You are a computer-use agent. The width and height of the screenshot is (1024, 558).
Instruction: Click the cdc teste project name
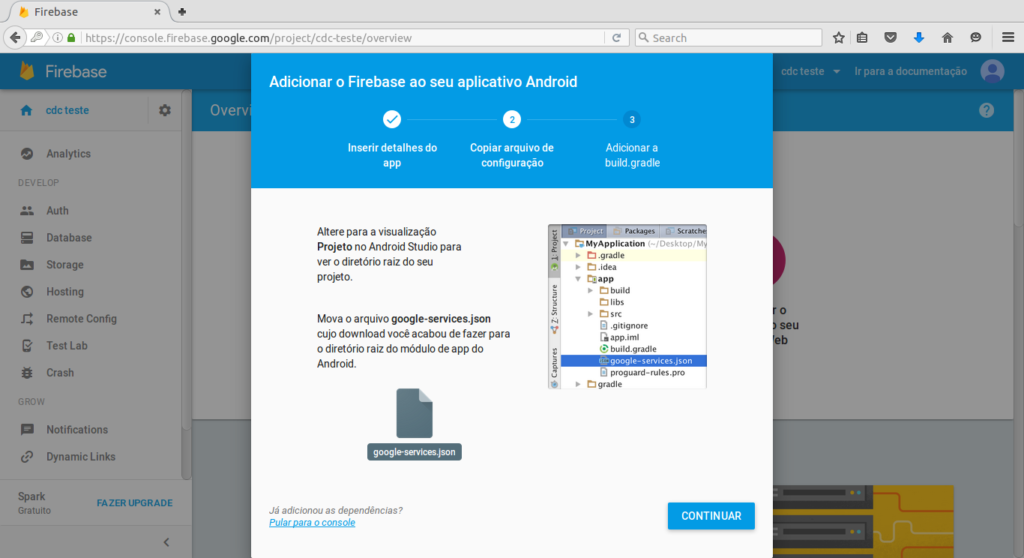(67, 110)
